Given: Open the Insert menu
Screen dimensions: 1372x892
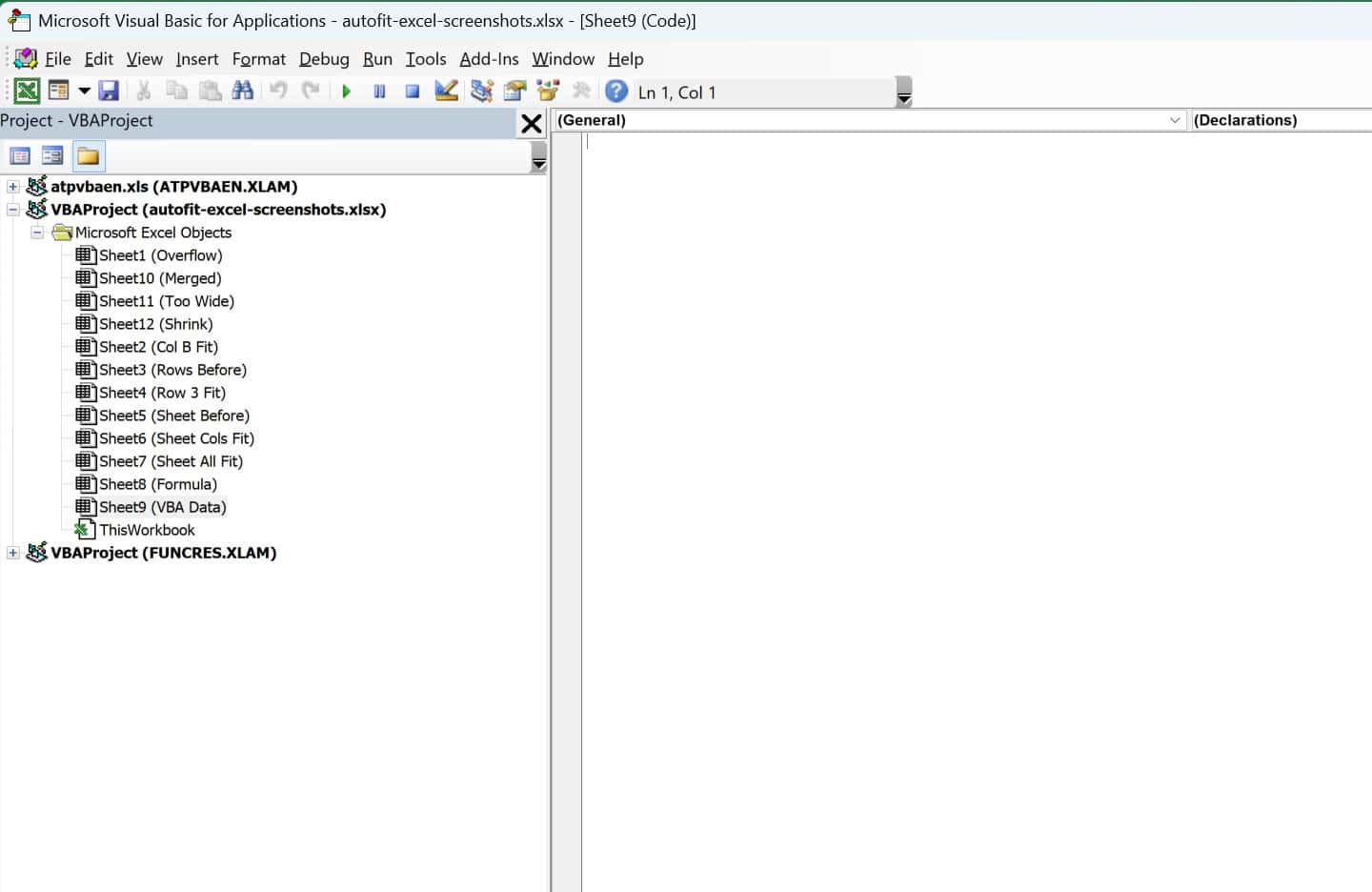Looking at the screenshot, I should [197, 59].
